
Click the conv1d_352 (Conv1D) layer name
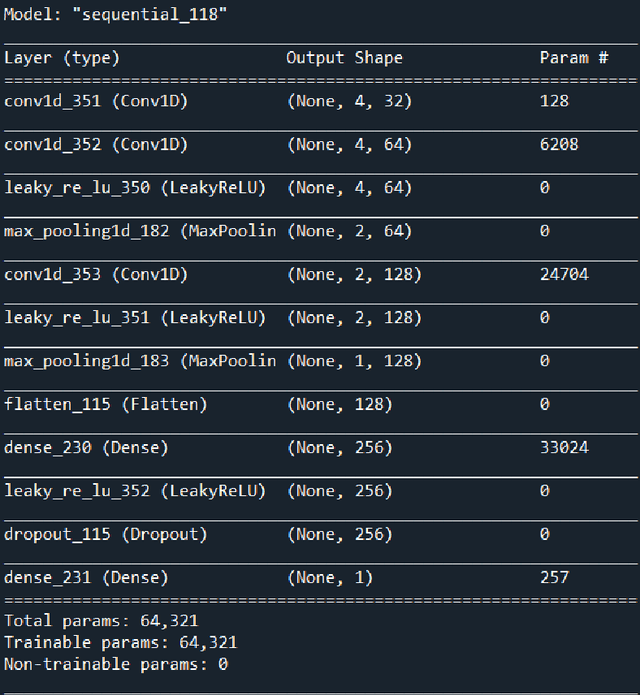96,144
